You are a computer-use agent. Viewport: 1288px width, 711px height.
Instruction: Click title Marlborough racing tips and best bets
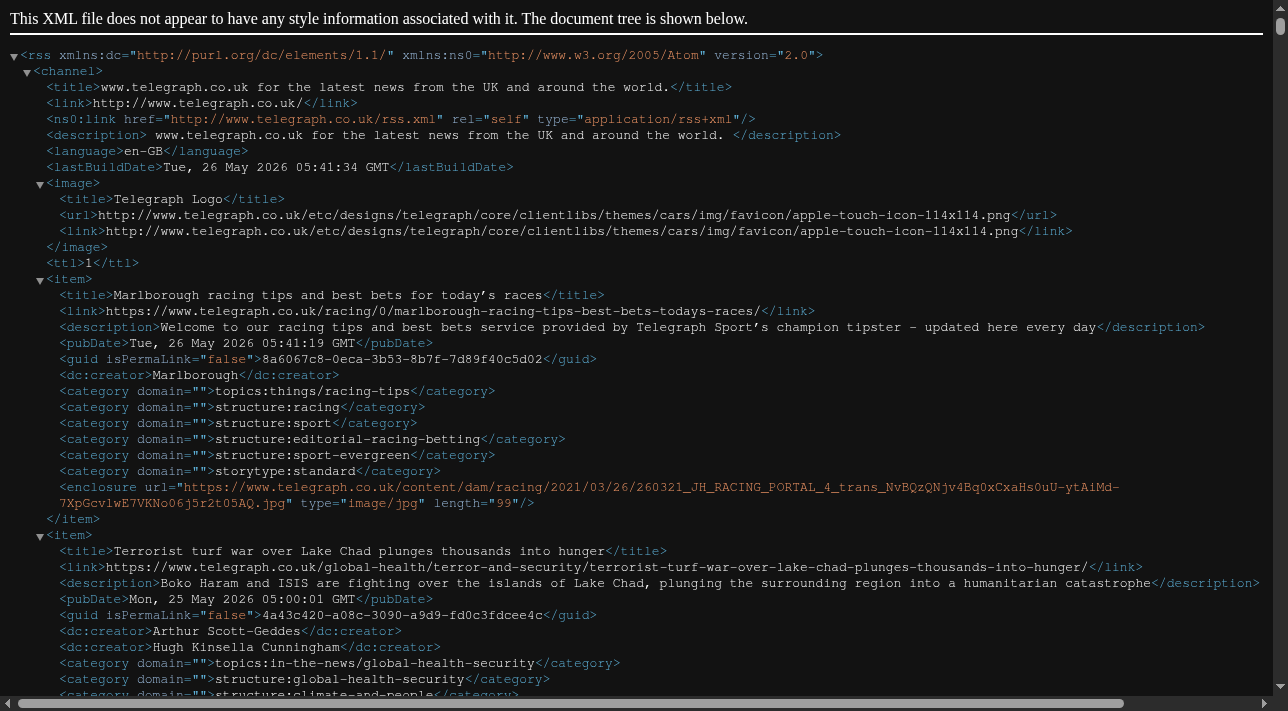point(328,295)
